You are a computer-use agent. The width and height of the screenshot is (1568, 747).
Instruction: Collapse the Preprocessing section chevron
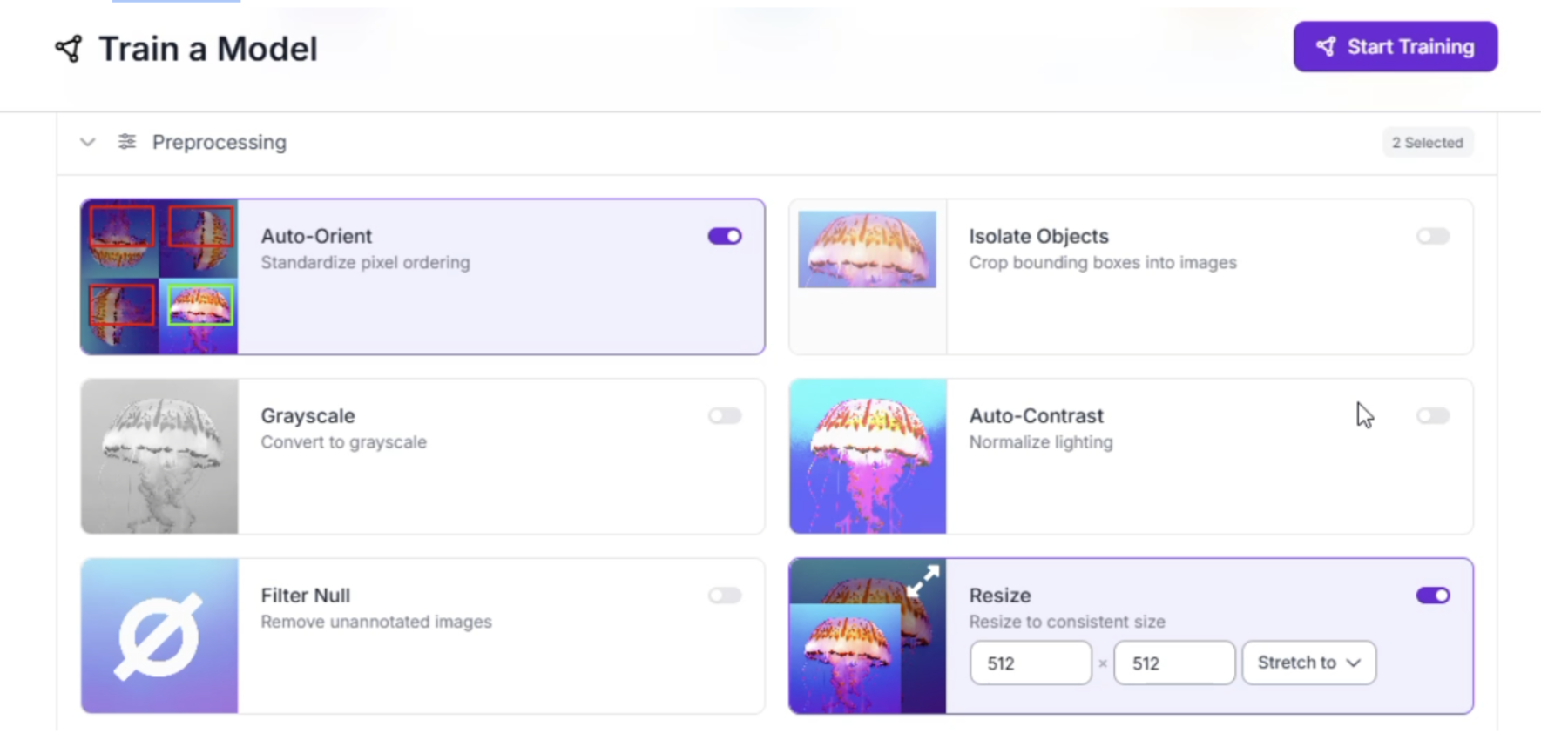(x=87, y=142)
